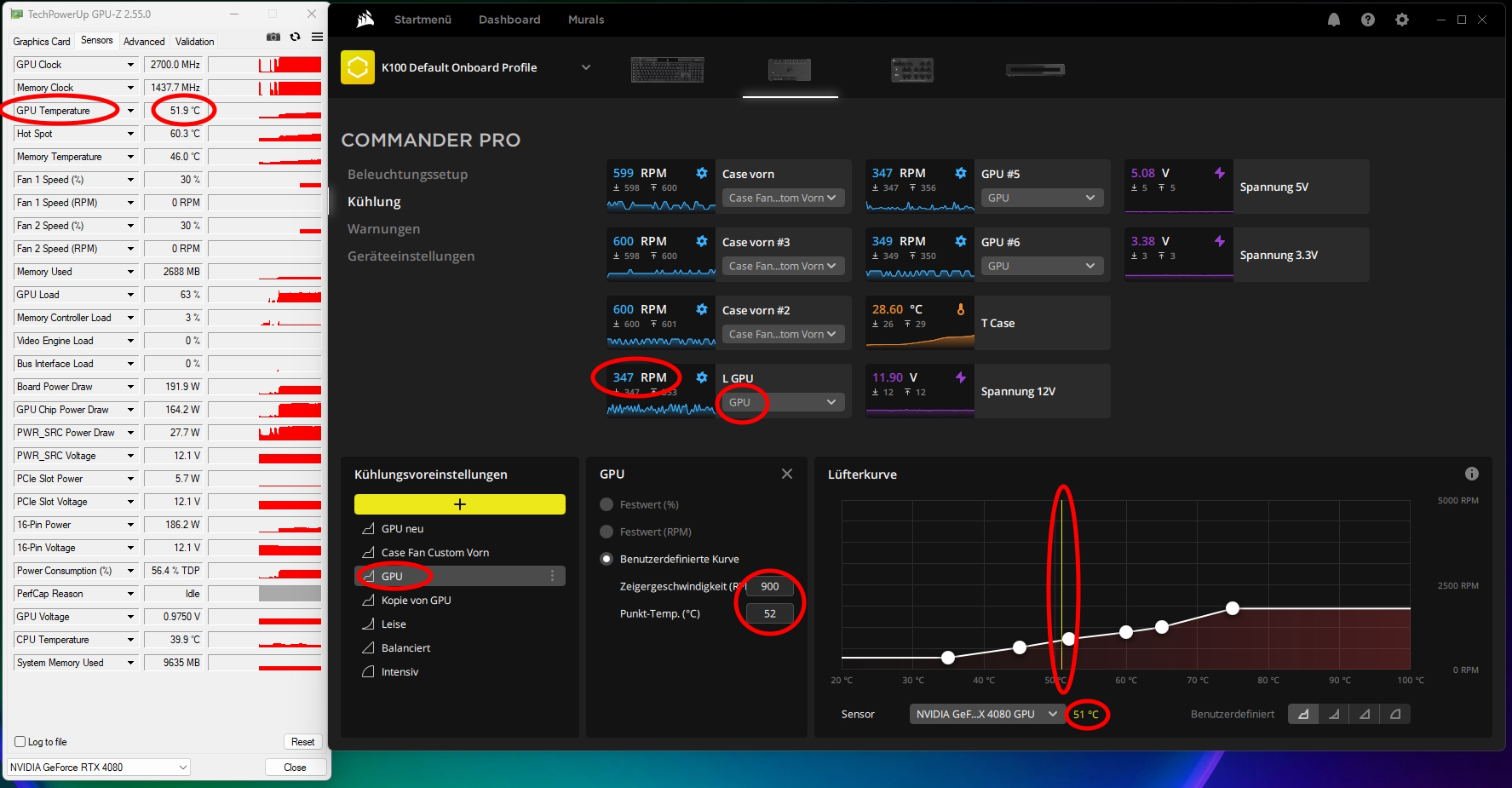
Task: Open the GPU Temperature sensor dropdown arrow
Action: click(130, 111)
